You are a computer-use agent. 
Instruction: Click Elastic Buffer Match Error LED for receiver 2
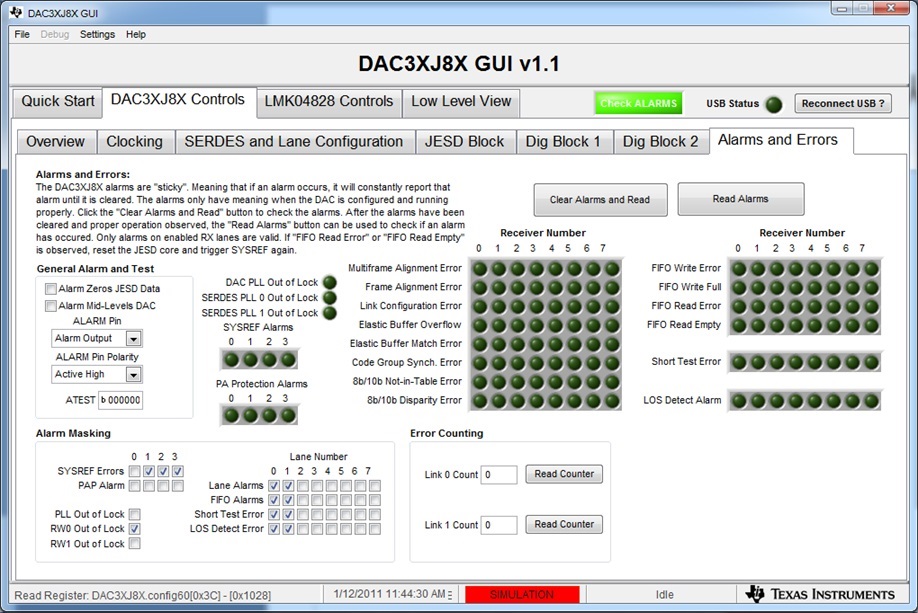tap(518, 344)
